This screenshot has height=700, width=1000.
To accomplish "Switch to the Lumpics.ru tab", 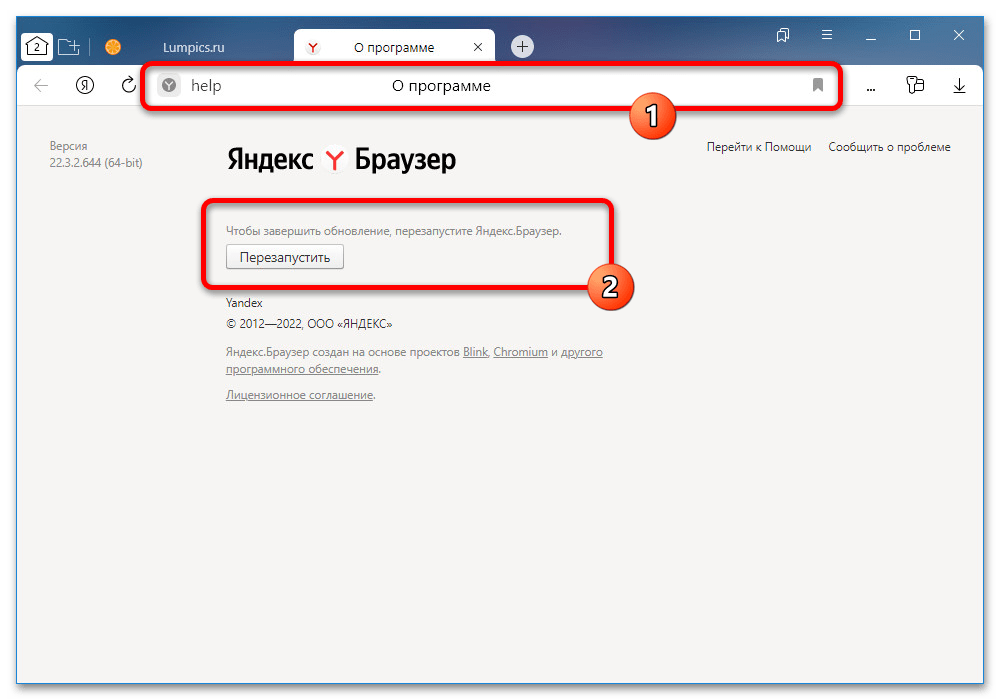I will (x=193, y=47).
